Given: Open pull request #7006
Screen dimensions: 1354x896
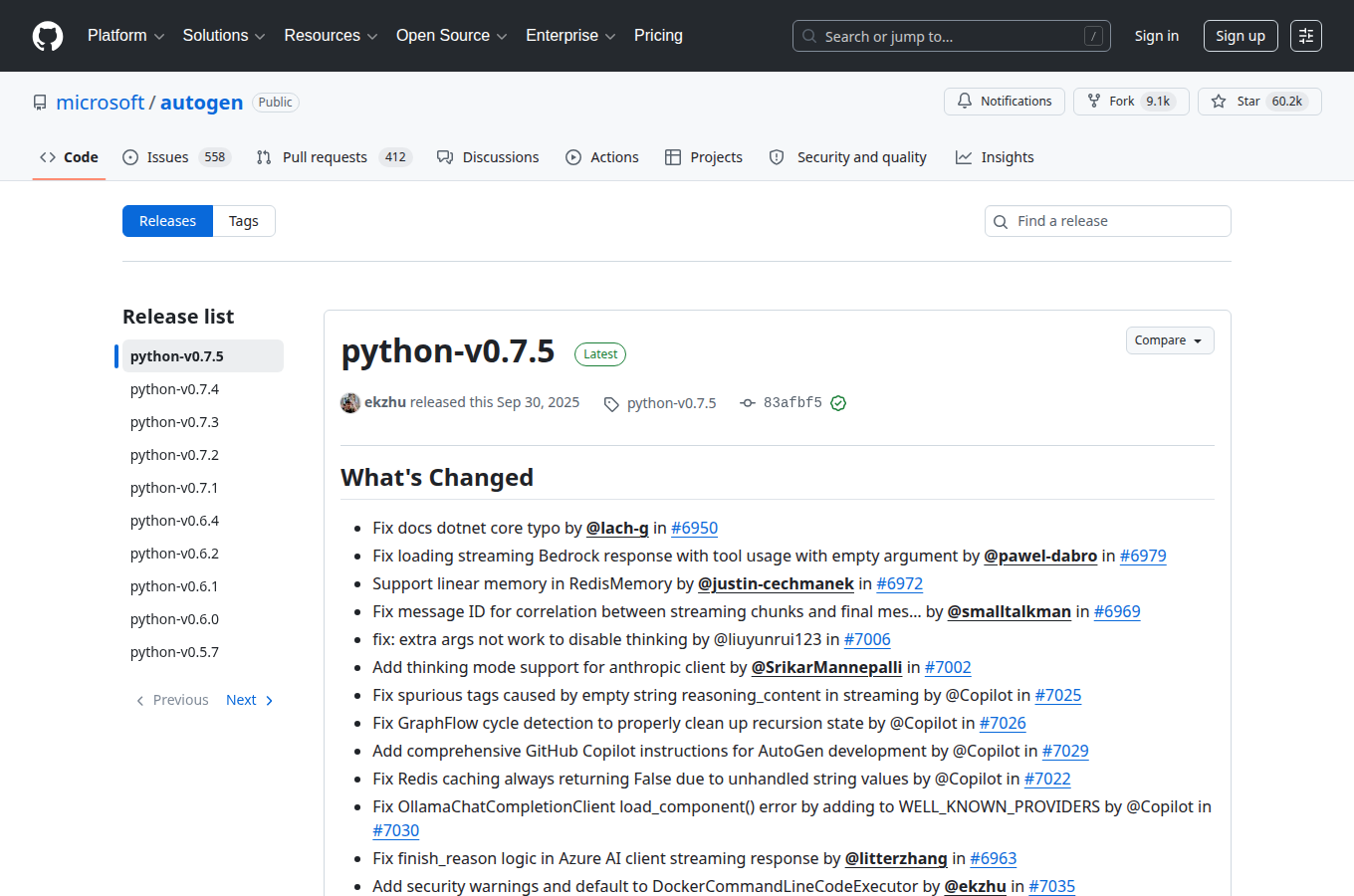Looking at the screenshot, I should tap(867, 640).
